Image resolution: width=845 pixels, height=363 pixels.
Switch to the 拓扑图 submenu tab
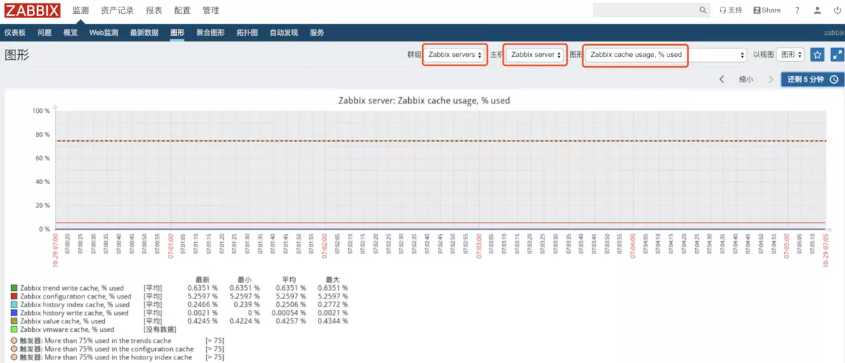coord(247,32)
